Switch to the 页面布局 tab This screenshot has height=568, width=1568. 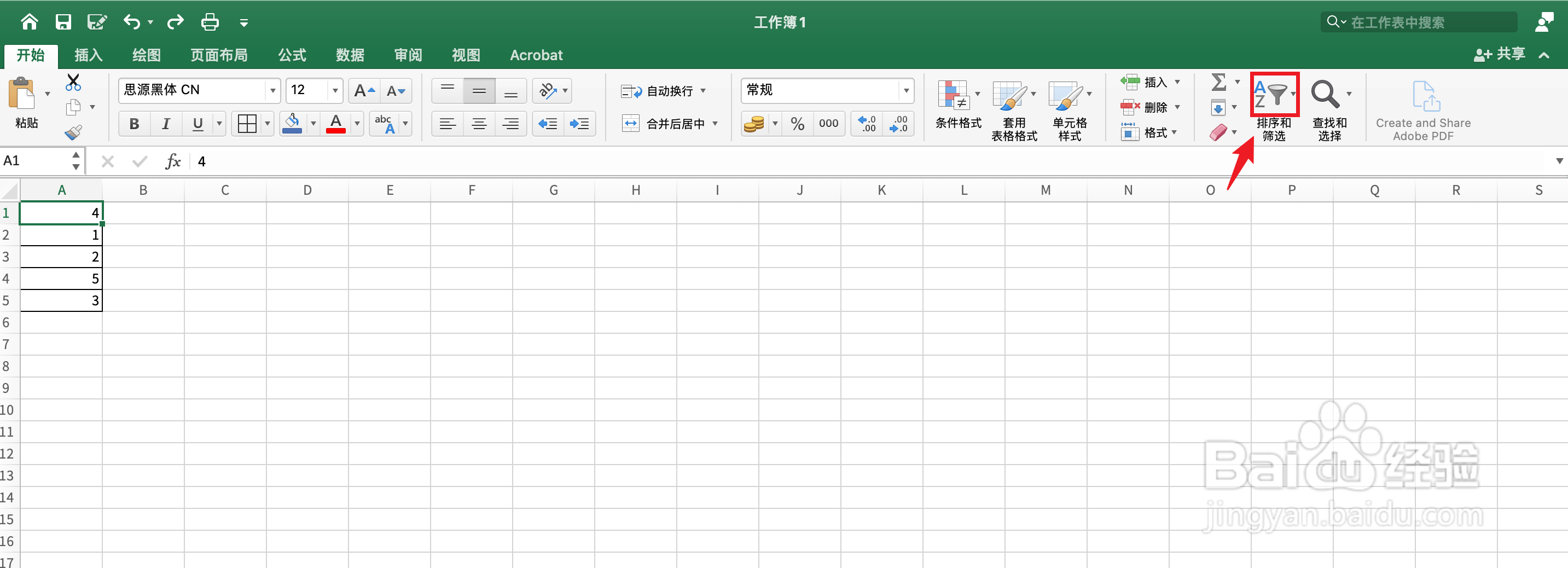pyautogui.click(x=219, y=55)
